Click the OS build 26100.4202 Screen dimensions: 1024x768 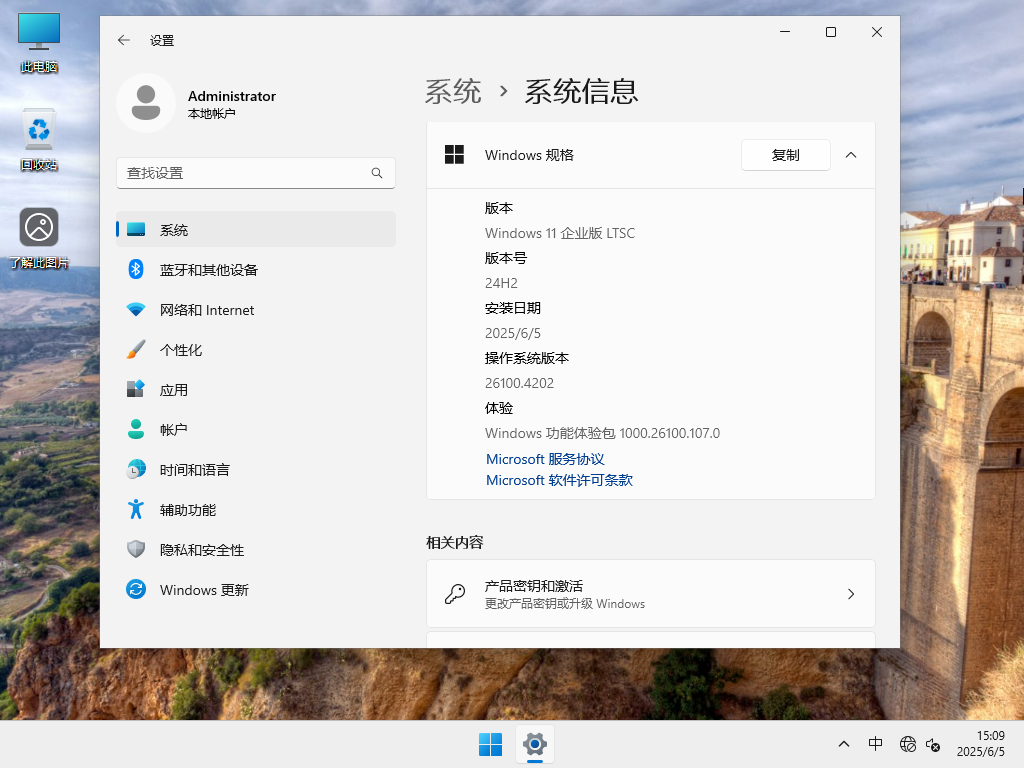coord(519,383)
